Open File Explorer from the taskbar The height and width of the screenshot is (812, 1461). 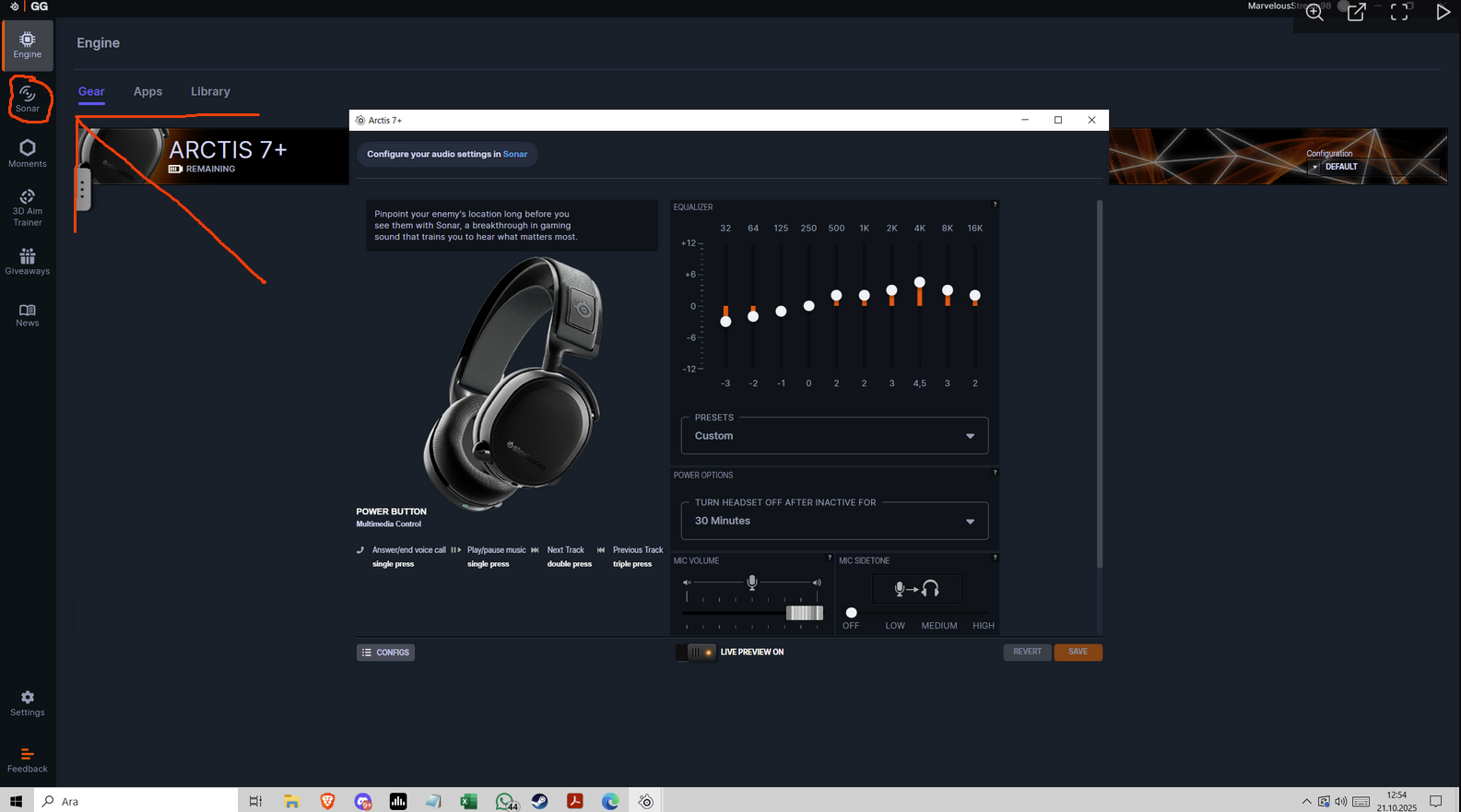(x=291, y=801)
